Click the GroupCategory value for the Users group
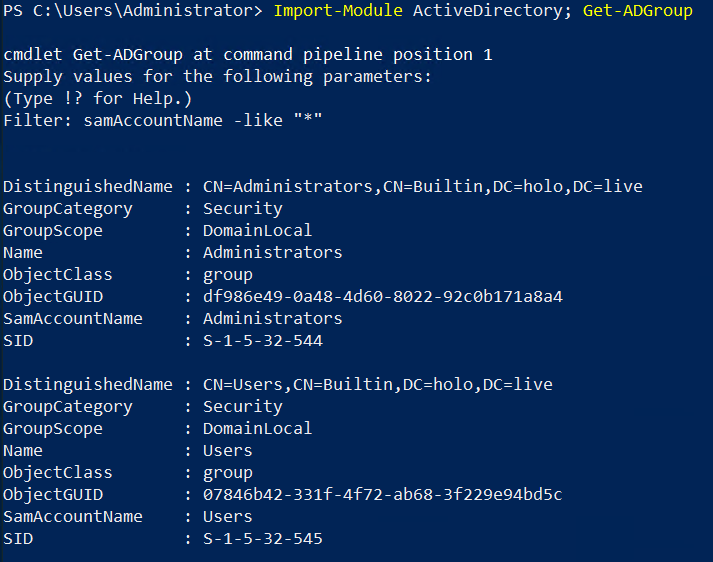 [x=242, y=407]
